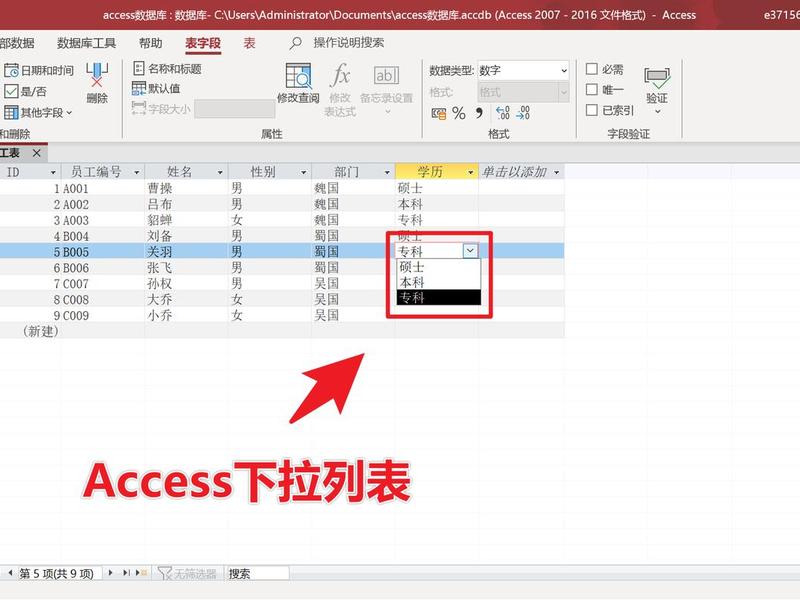This screenshot has height=600, width=800.
Task: Open the 员工编号 column filter arrow
Action: pos(136,172)
